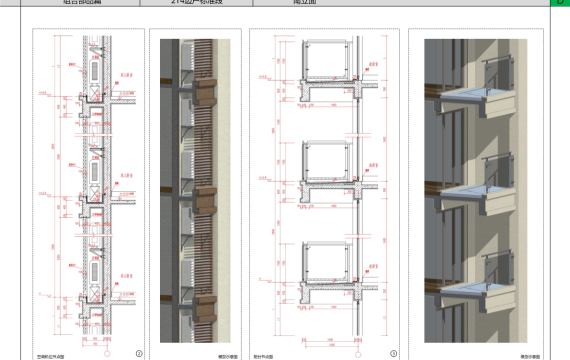Click the 阳台节点图 caption label
This screenshot has height=360, width=570.
point(263,357)
